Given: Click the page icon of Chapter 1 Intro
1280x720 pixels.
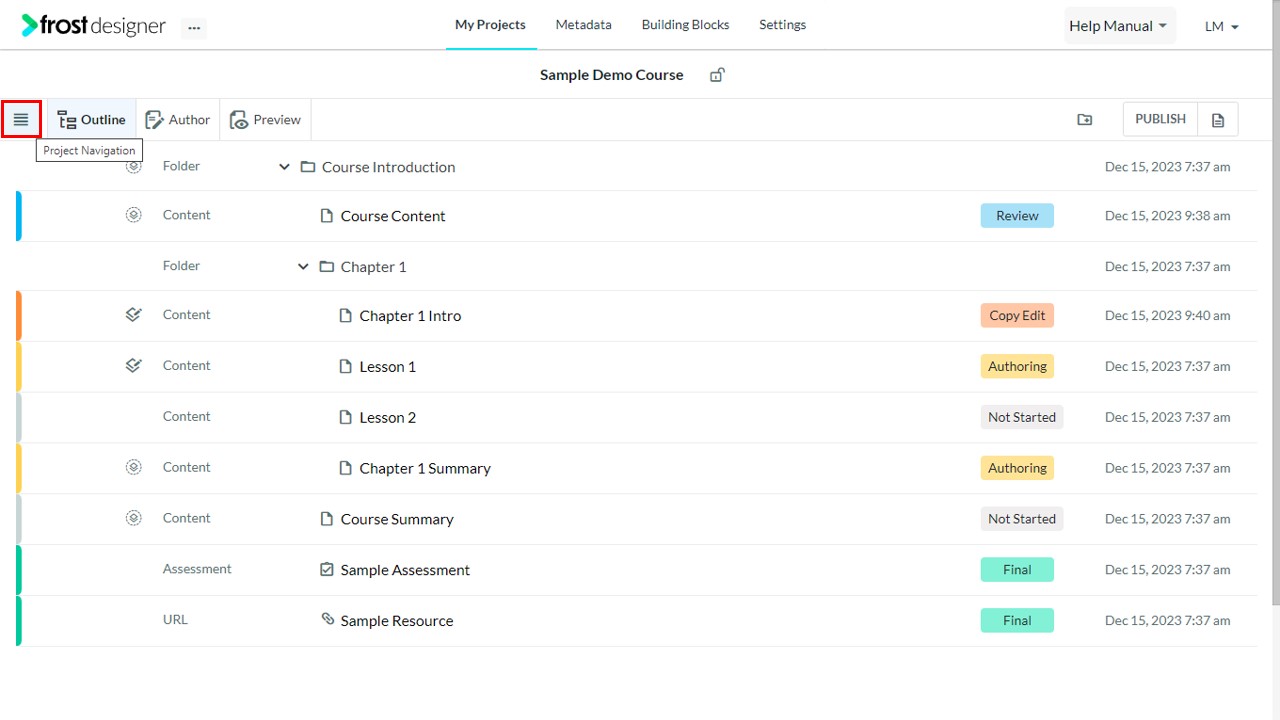Looking at the screenshot, I should coord(346,316).
